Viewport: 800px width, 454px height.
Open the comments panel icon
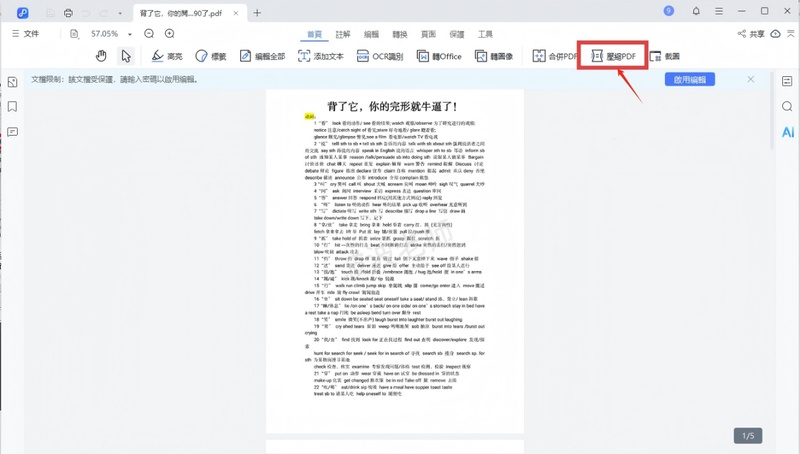tap(13, 132)
